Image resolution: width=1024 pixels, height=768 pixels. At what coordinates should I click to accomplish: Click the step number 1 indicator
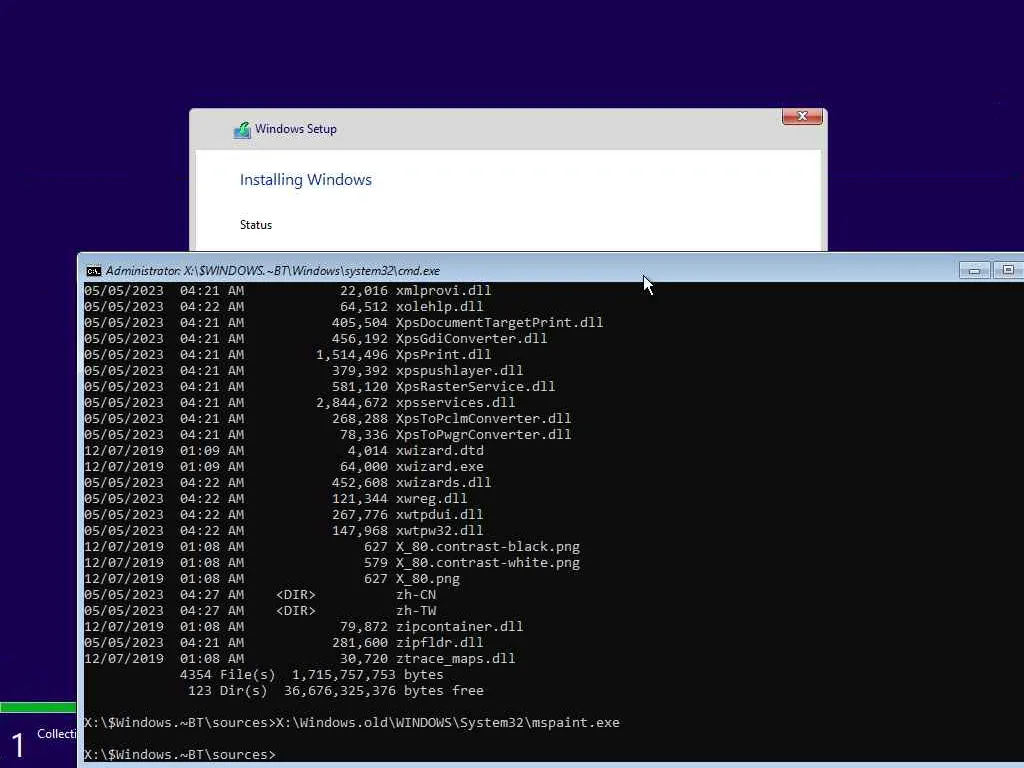click(x=18, y=745)
